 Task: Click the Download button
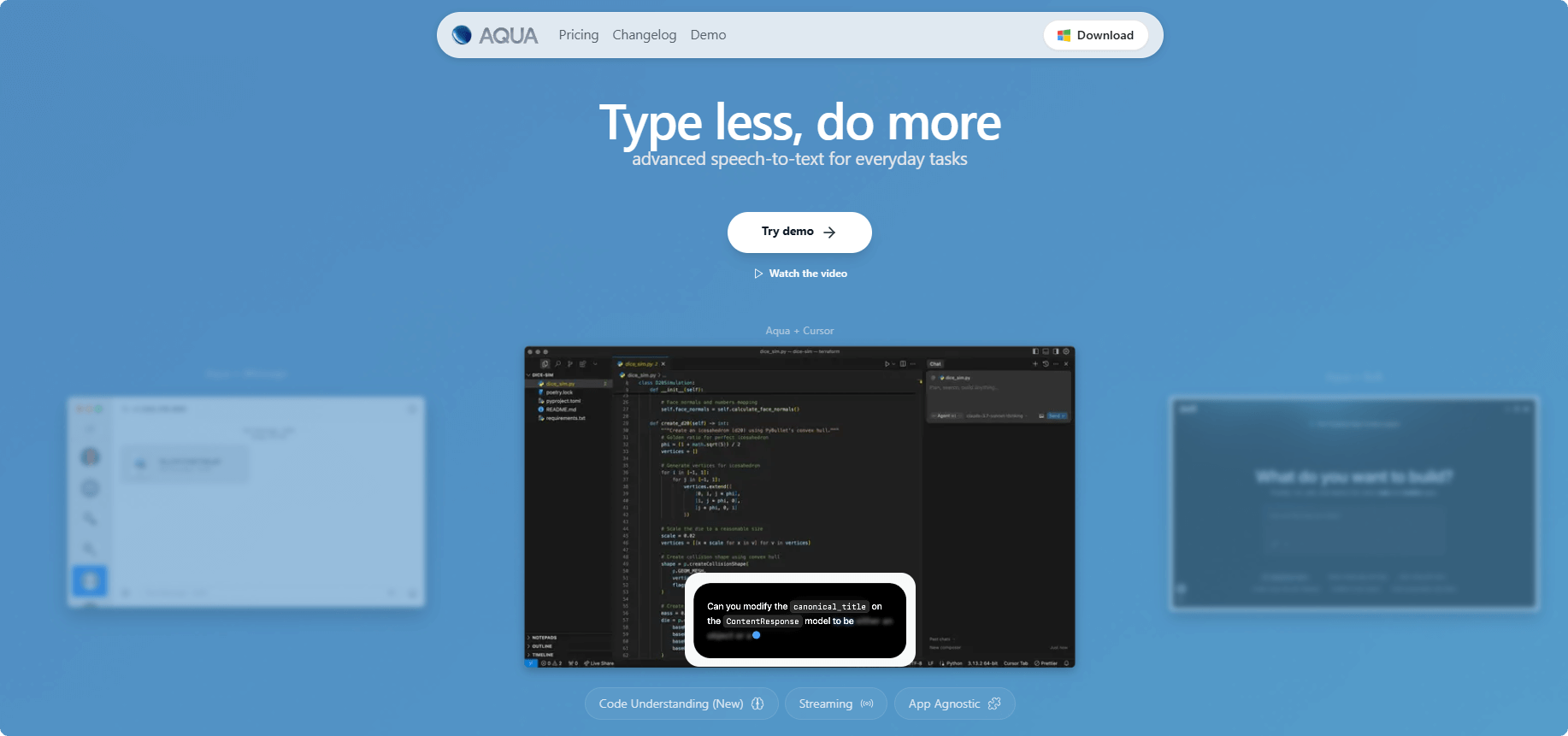click(x=1095, y=35)
